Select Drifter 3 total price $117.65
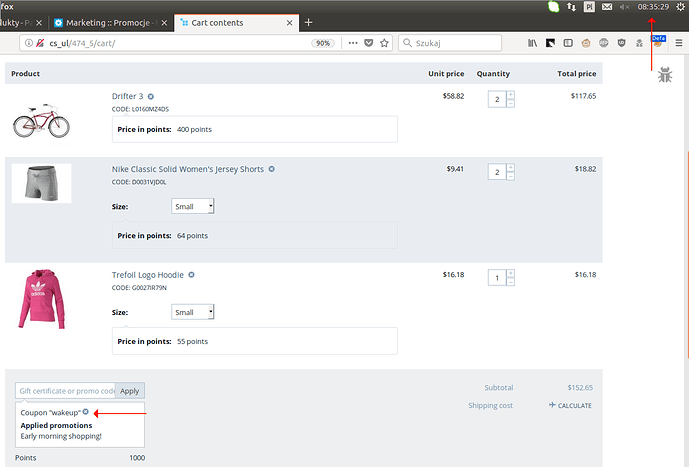689x467 pixels. pos(584,96)
